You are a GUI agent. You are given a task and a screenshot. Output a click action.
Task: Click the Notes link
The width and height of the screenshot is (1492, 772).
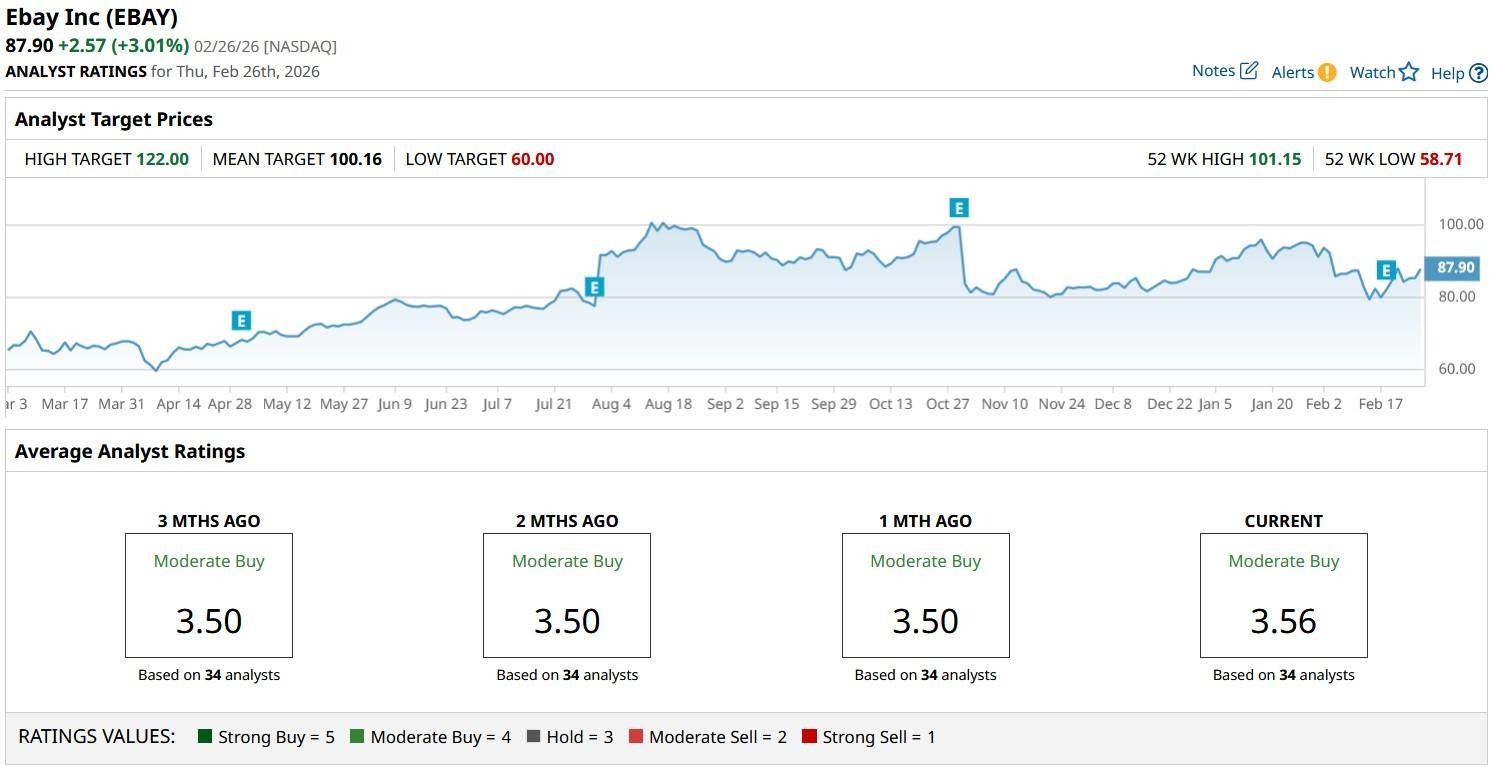point(1213,71)
